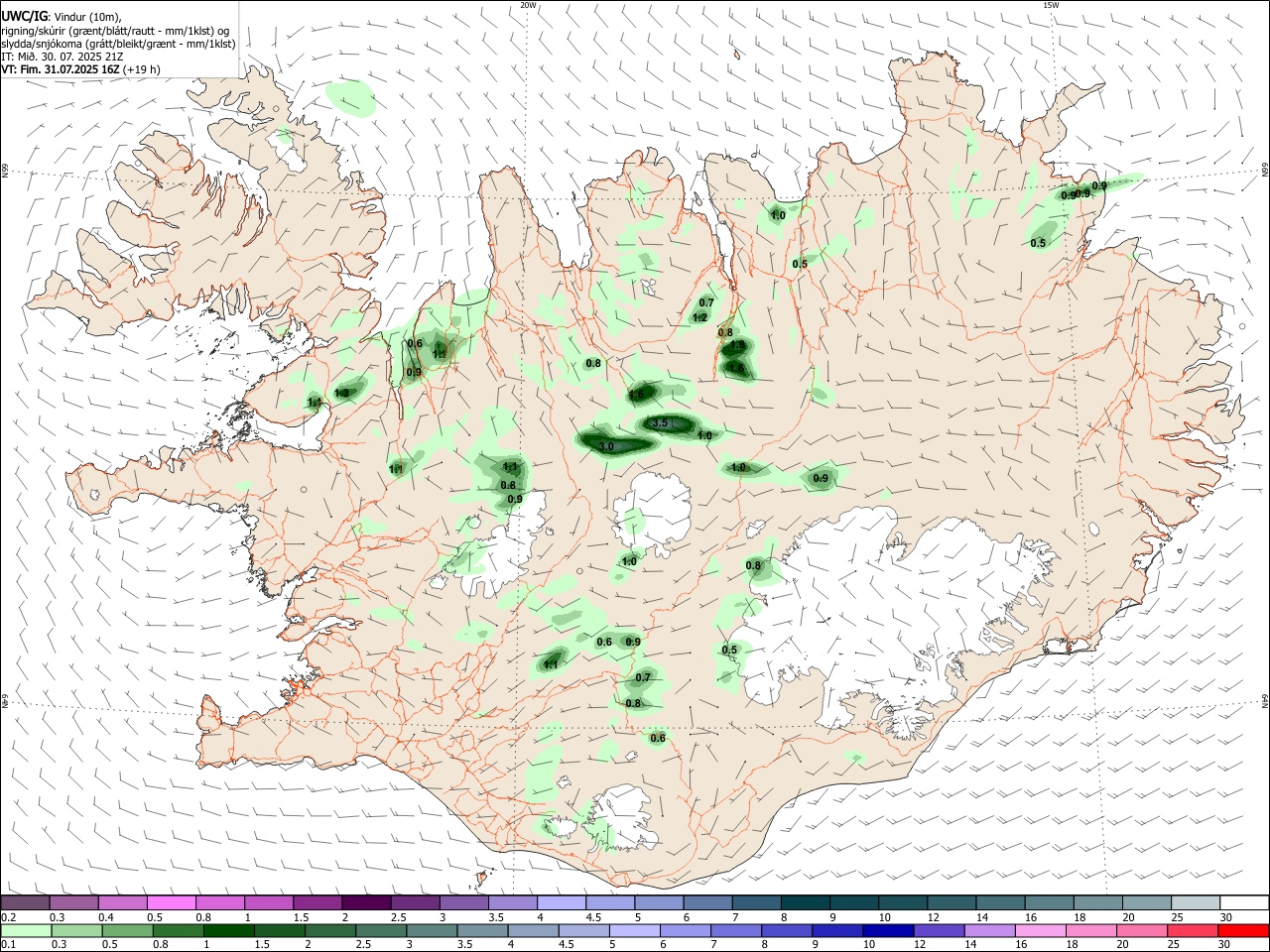Screen dimensions: 1270x952
Task: Click the 3.5 precipitation value on the map
Action: coord(659,423)
